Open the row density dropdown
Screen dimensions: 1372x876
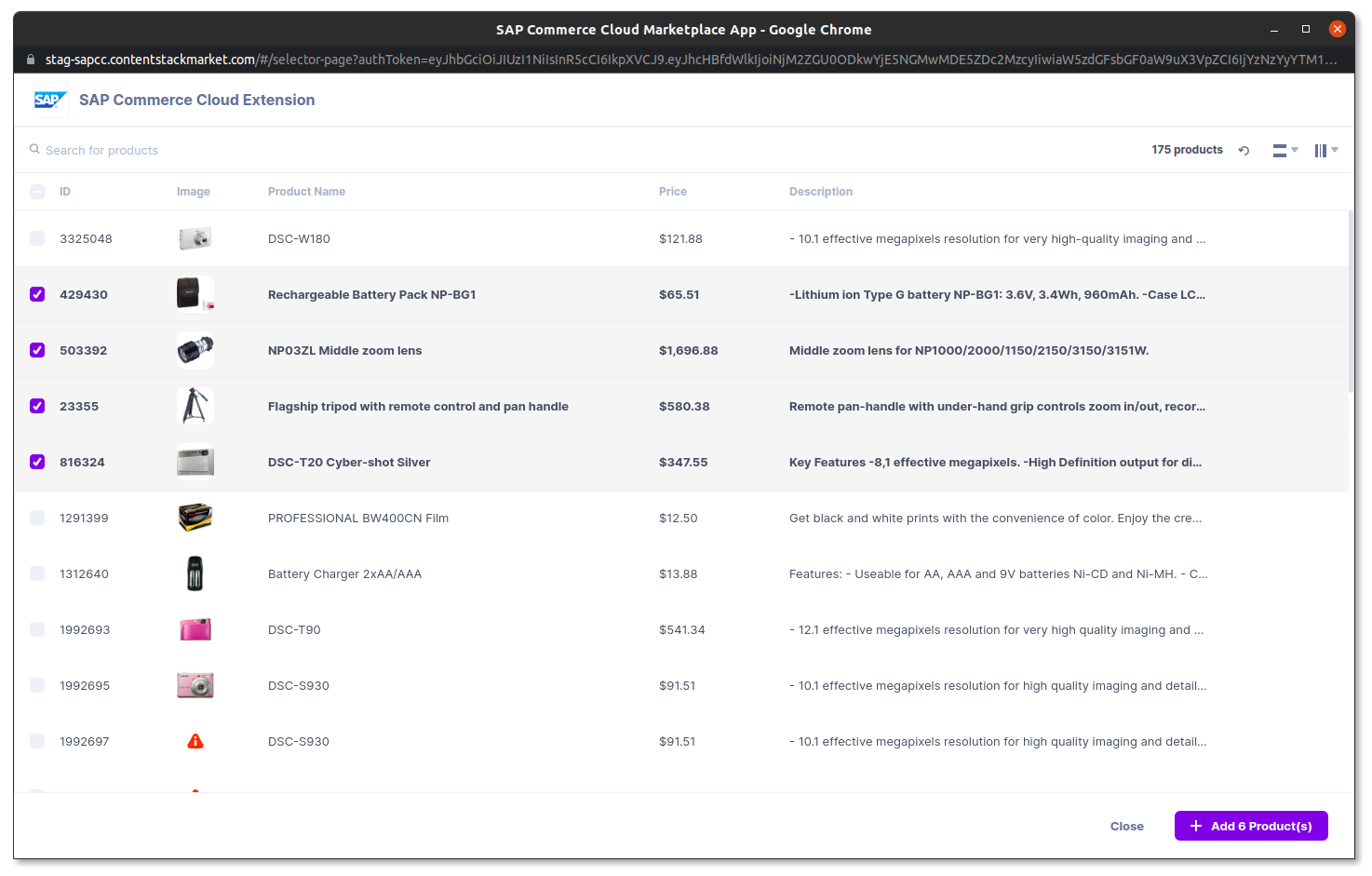1285,150
